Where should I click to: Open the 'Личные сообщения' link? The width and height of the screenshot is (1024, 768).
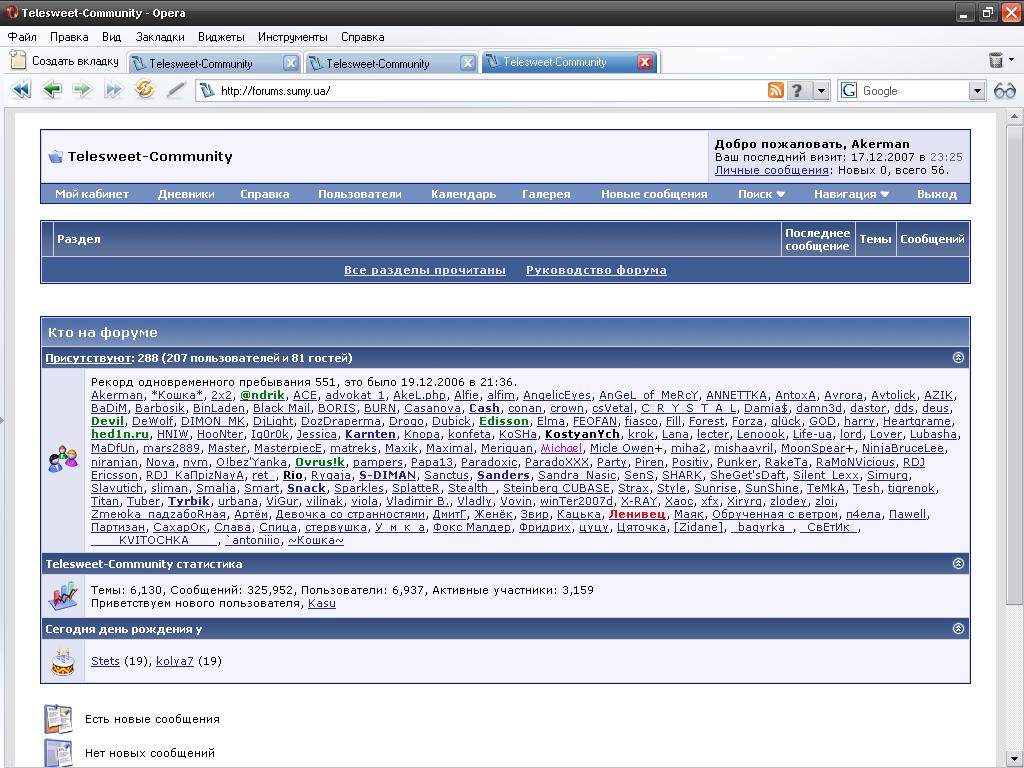pos(771,170)
